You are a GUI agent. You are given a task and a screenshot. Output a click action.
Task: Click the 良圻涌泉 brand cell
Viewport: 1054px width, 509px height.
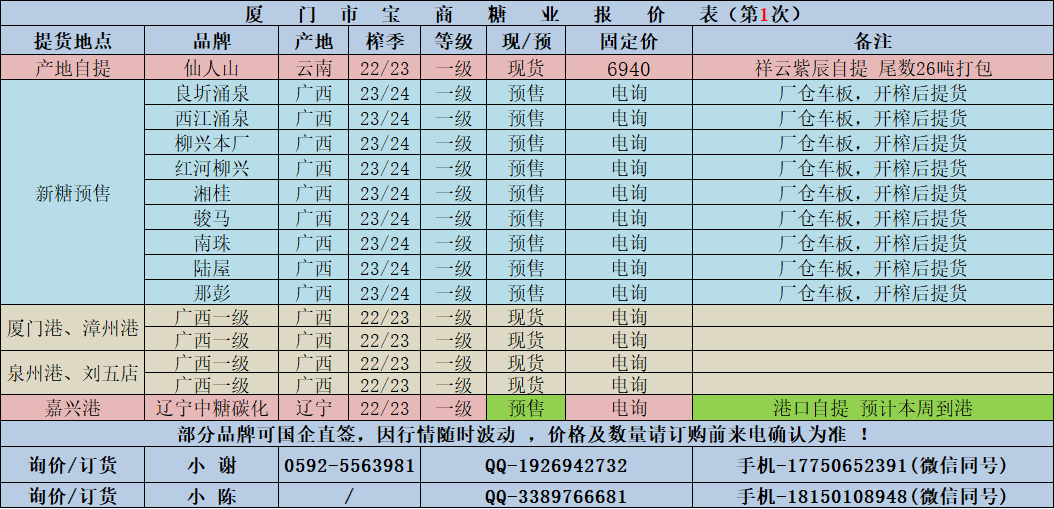[212, 94]
